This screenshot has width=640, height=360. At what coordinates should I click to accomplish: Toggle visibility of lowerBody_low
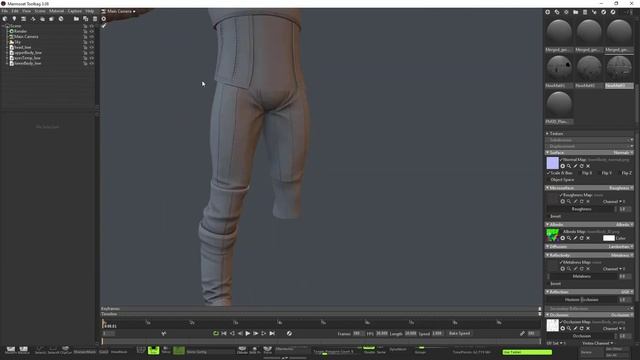point(92,63)
